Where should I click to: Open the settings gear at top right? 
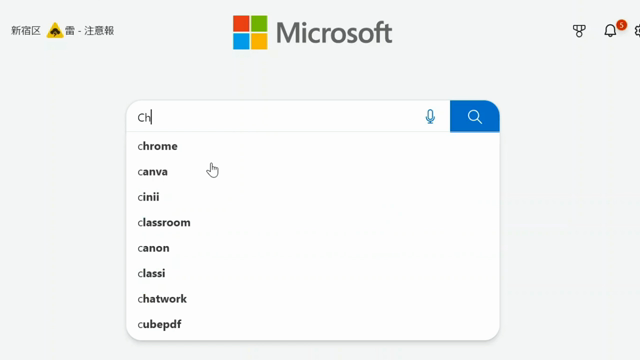click(x=637, y=31)
